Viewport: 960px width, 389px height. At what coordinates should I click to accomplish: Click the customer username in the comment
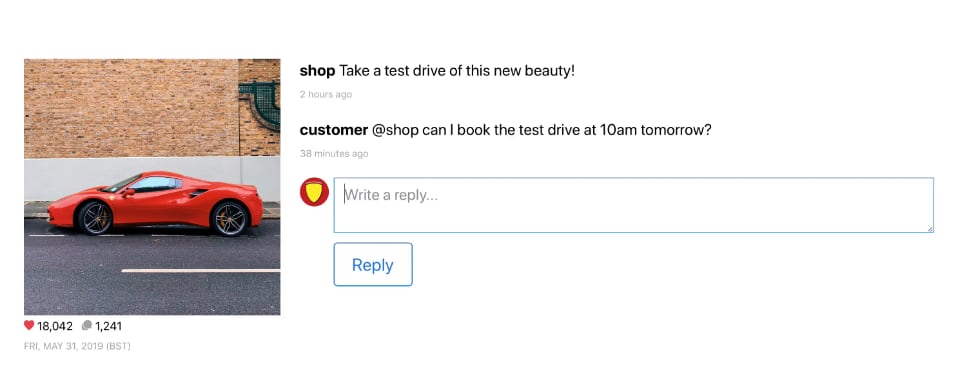334,130
